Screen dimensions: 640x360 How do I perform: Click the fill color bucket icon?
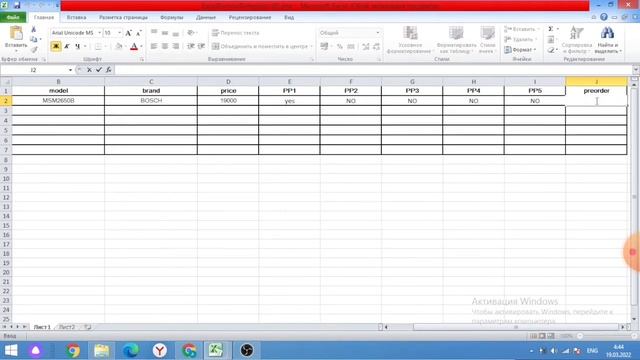tap(118, 47)
